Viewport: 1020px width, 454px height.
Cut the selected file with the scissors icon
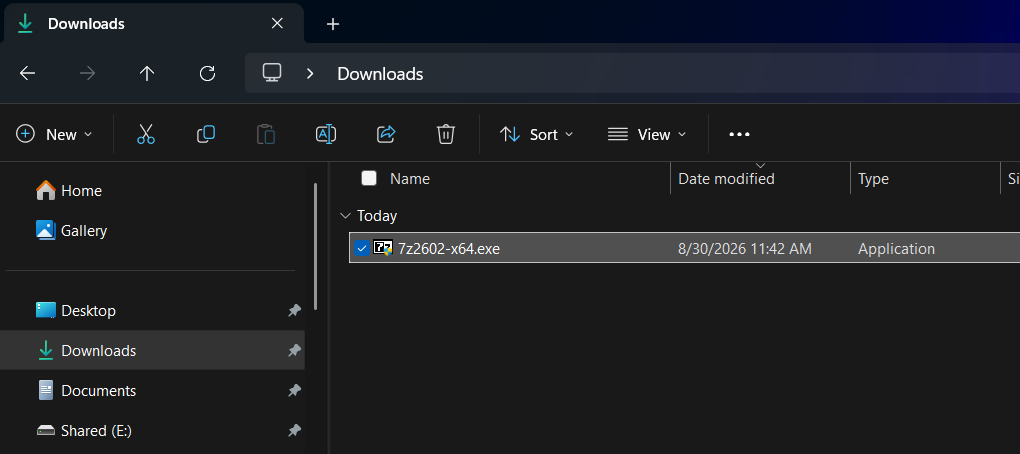click(x=146, y=135)
